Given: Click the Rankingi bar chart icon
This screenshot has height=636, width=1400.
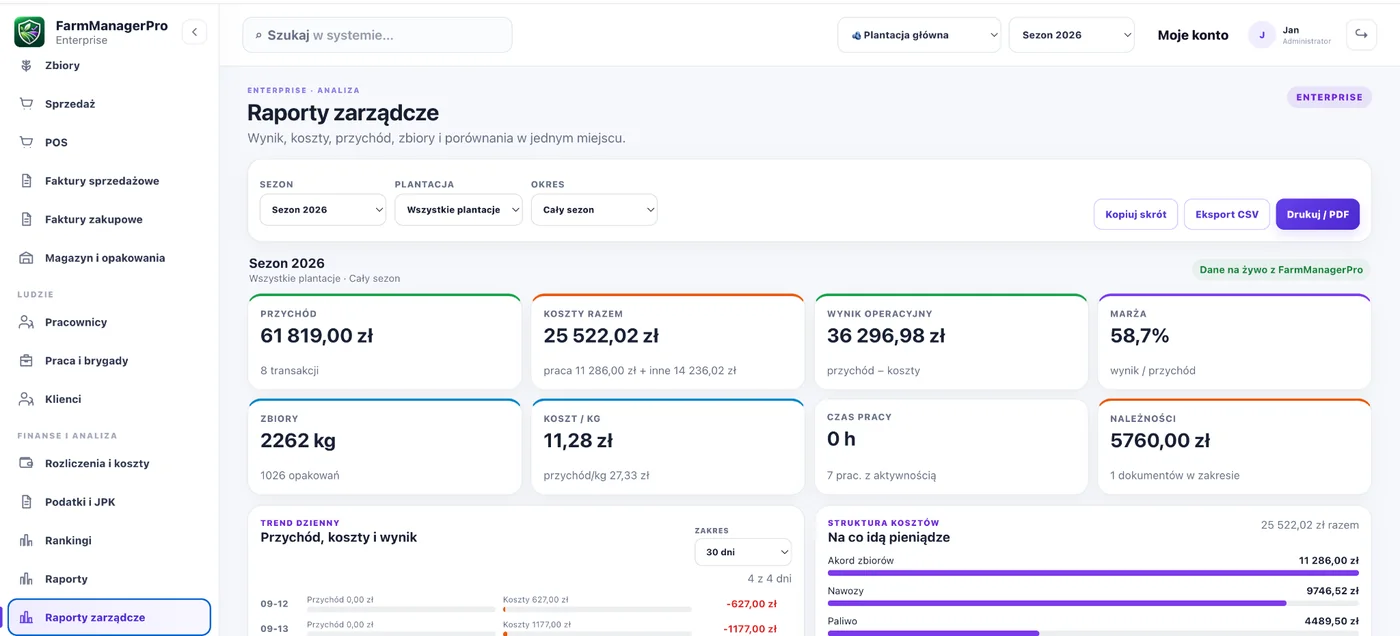Looking at the screenshot, I should pos(27,541).
